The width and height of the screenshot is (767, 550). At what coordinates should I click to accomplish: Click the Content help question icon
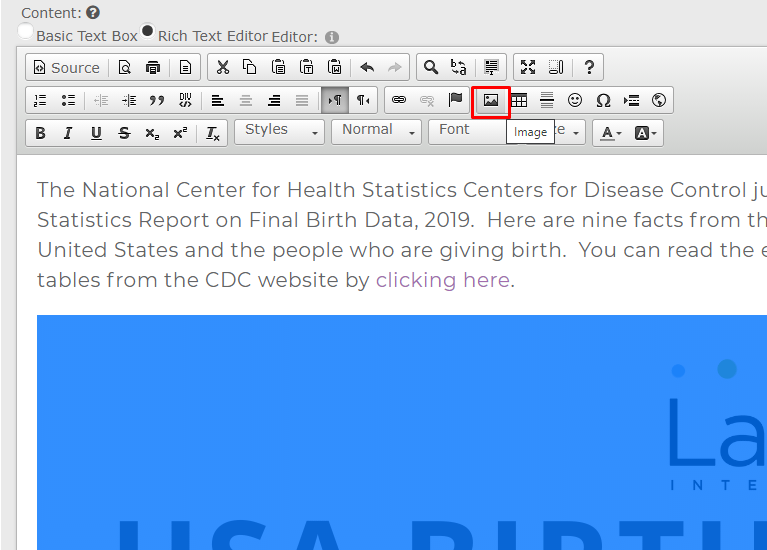93,12
